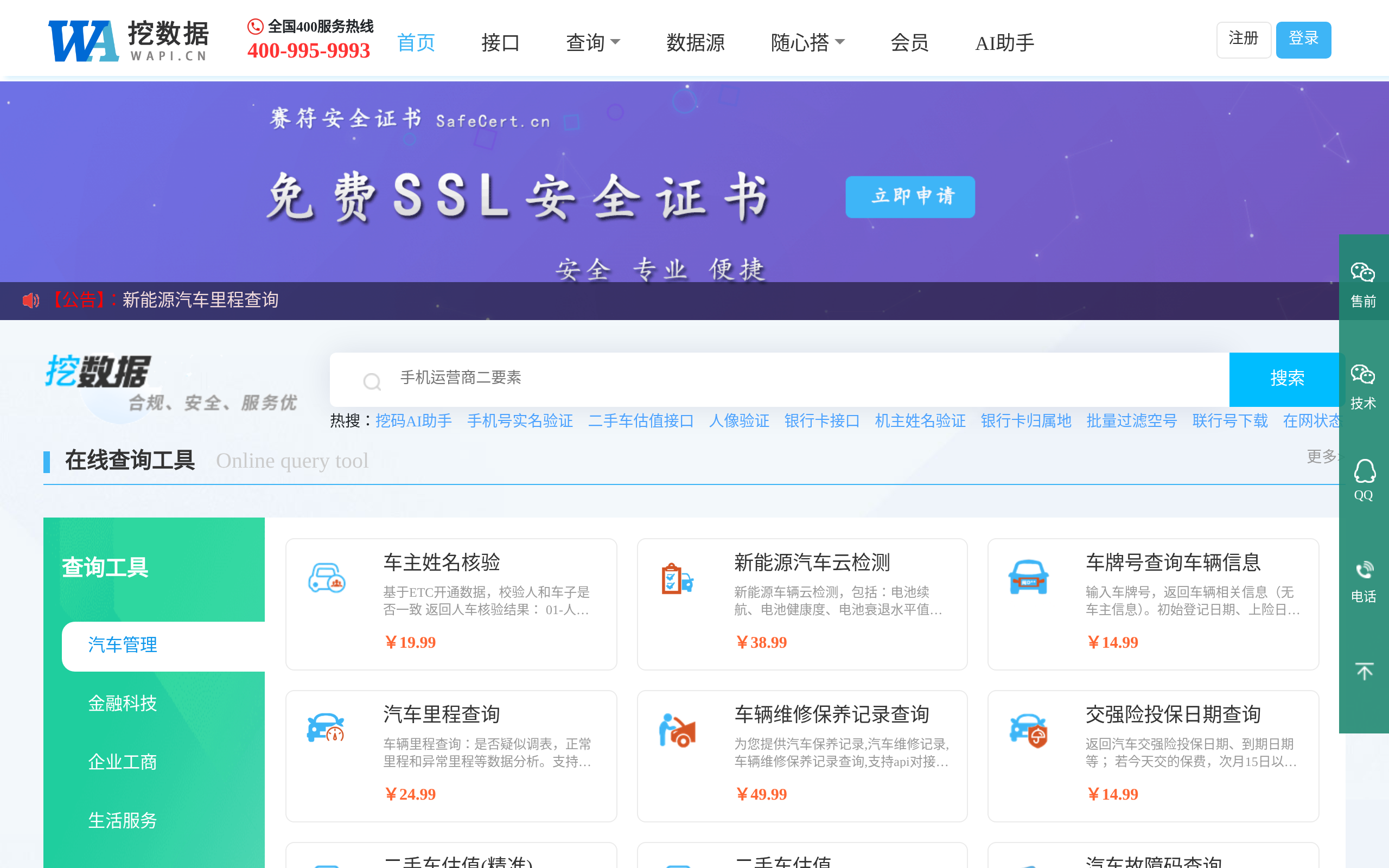Viewport: 1389px width, 868px height.
Task: Click hot search link 人像验证
Action: coord(740,421)
